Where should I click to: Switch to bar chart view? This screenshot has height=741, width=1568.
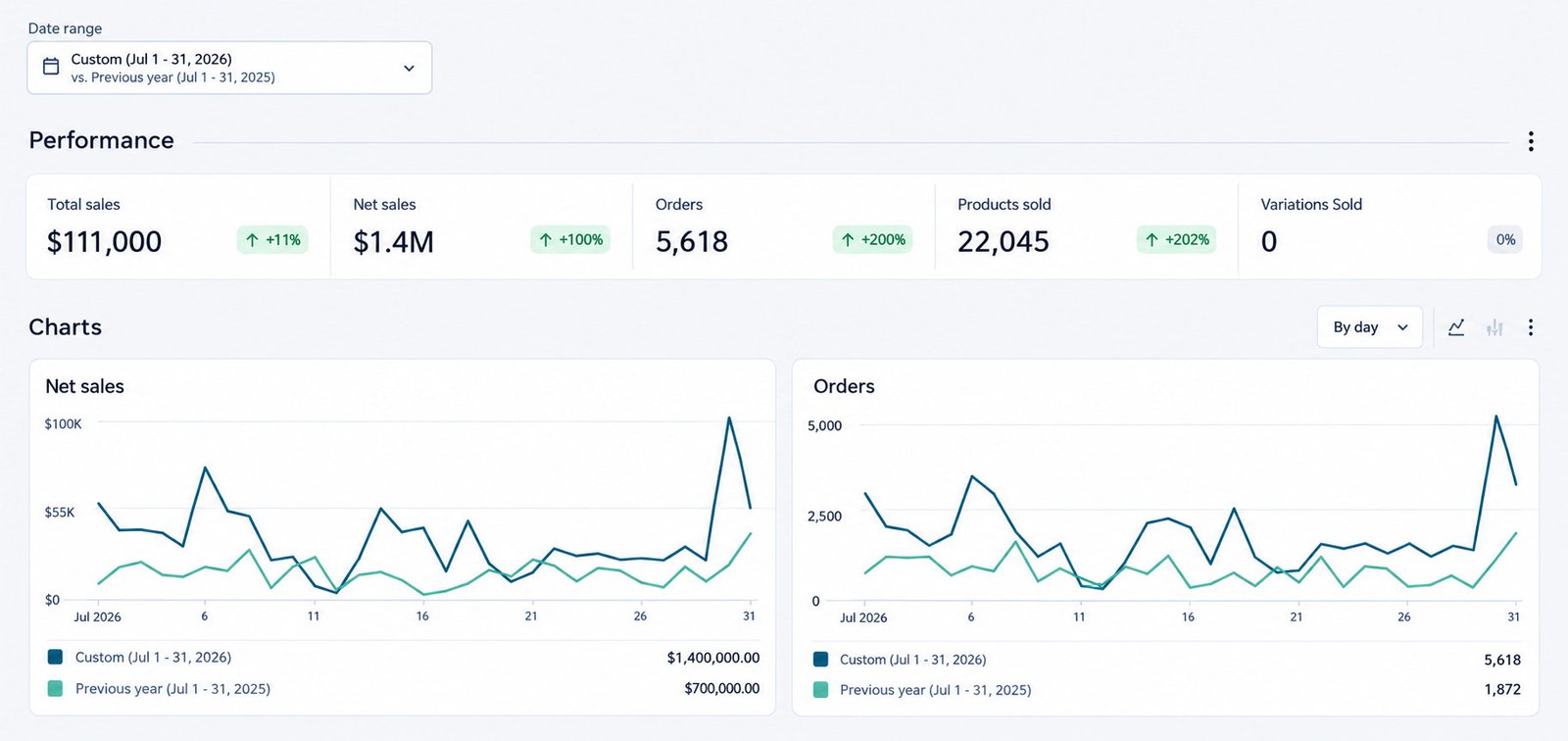[x=1494, y=327]
